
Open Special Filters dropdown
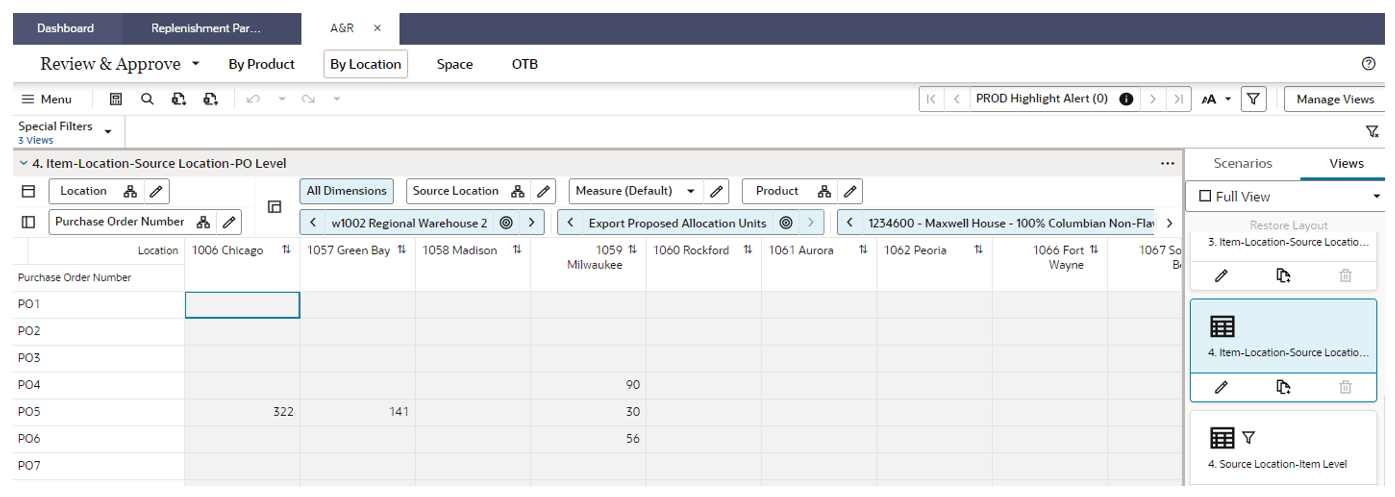click(x=108, y=131)
